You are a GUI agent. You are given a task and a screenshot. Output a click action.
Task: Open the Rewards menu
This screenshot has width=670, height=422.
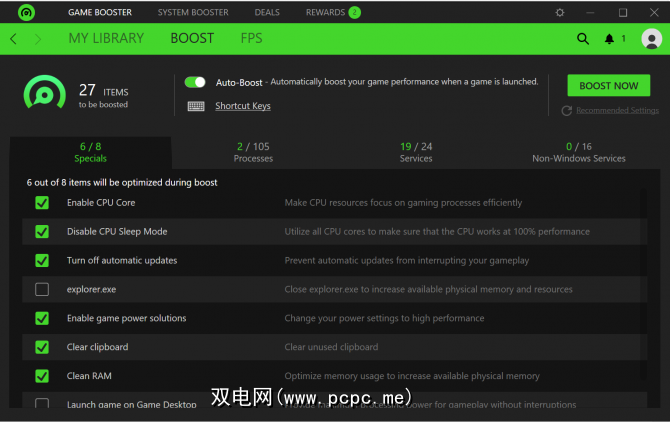pos(325,12)
